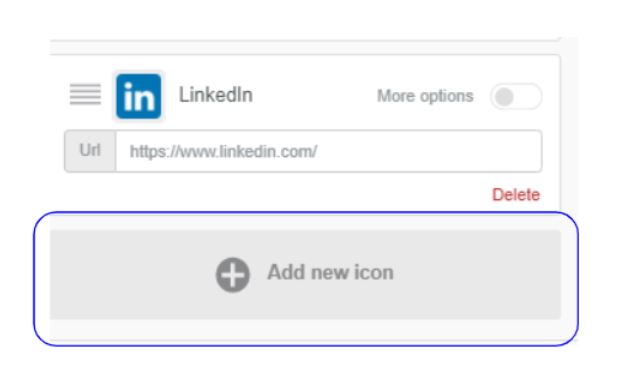The image size is (638, 370).
Task: Click the empty right end of the Url field
Action: click(488, 151)
